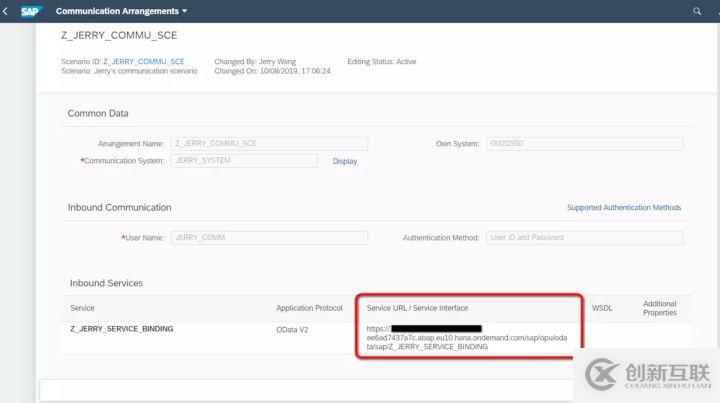This screenshot has height=403, width=720.
Task: Open the SAP logo home link
Action: (x=31, y=11)
